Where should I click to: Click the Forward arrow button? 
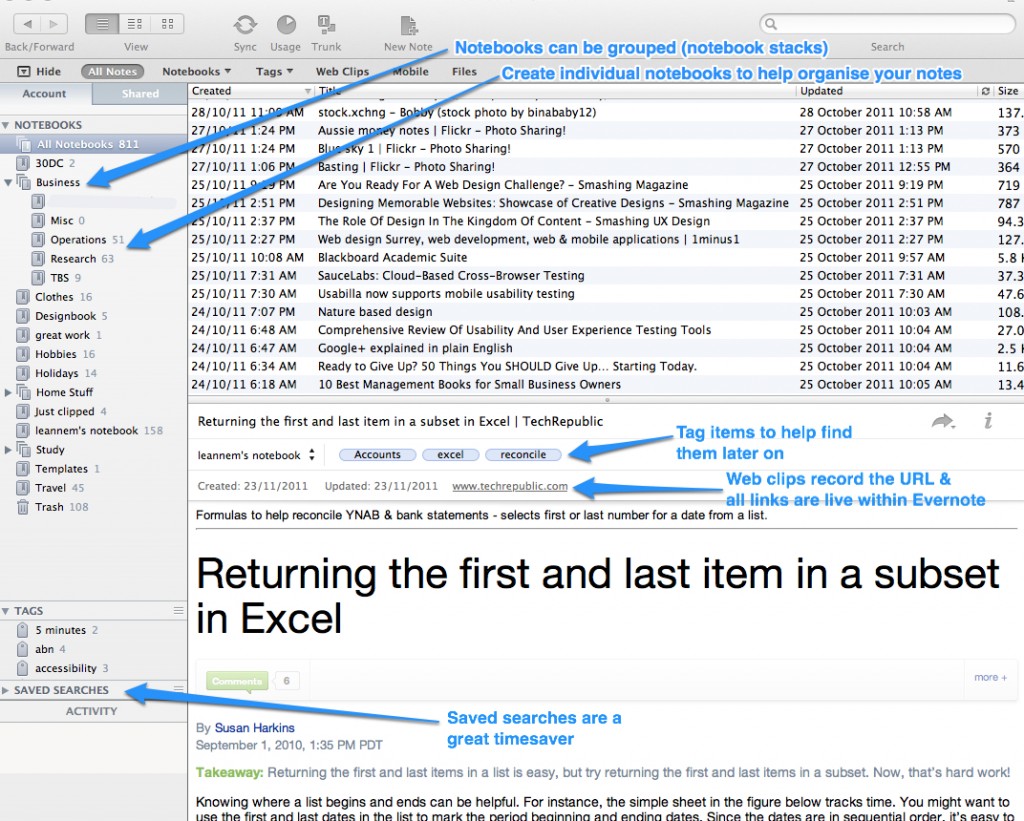[x=54, y=24]
